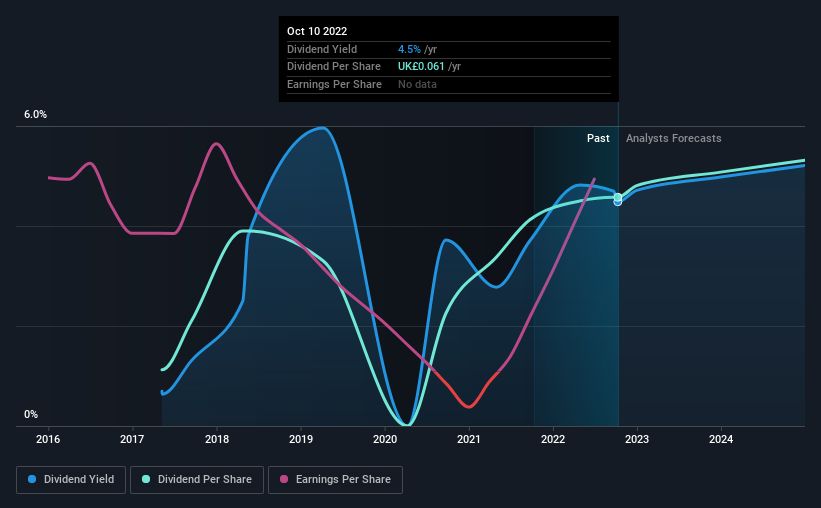Click the Analysts Forecasts label
The height and width of the screenshot is (508, 821).
click(673, 138)
